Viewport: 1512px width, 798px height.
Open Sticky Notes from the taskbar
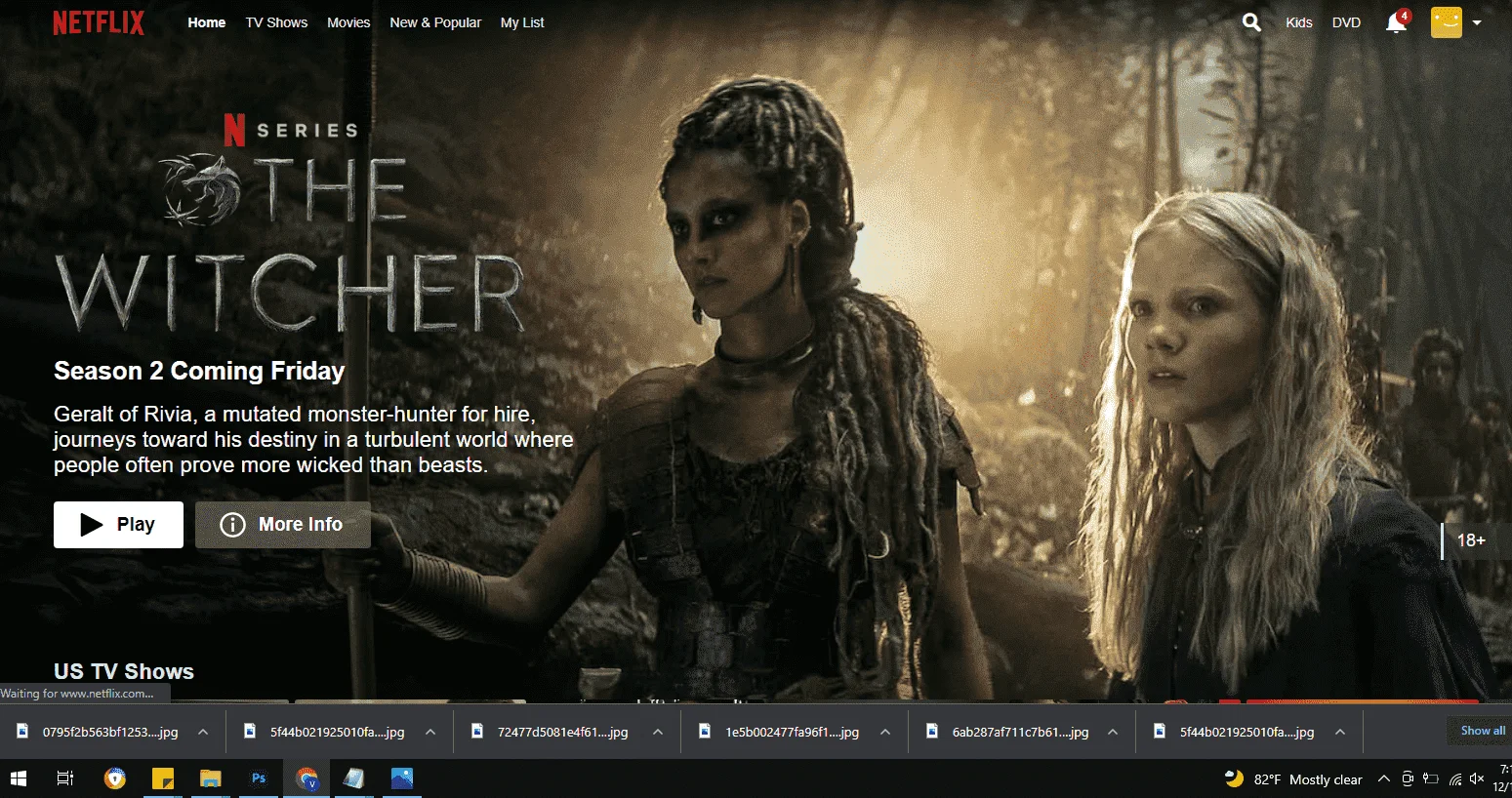[163, 778]
